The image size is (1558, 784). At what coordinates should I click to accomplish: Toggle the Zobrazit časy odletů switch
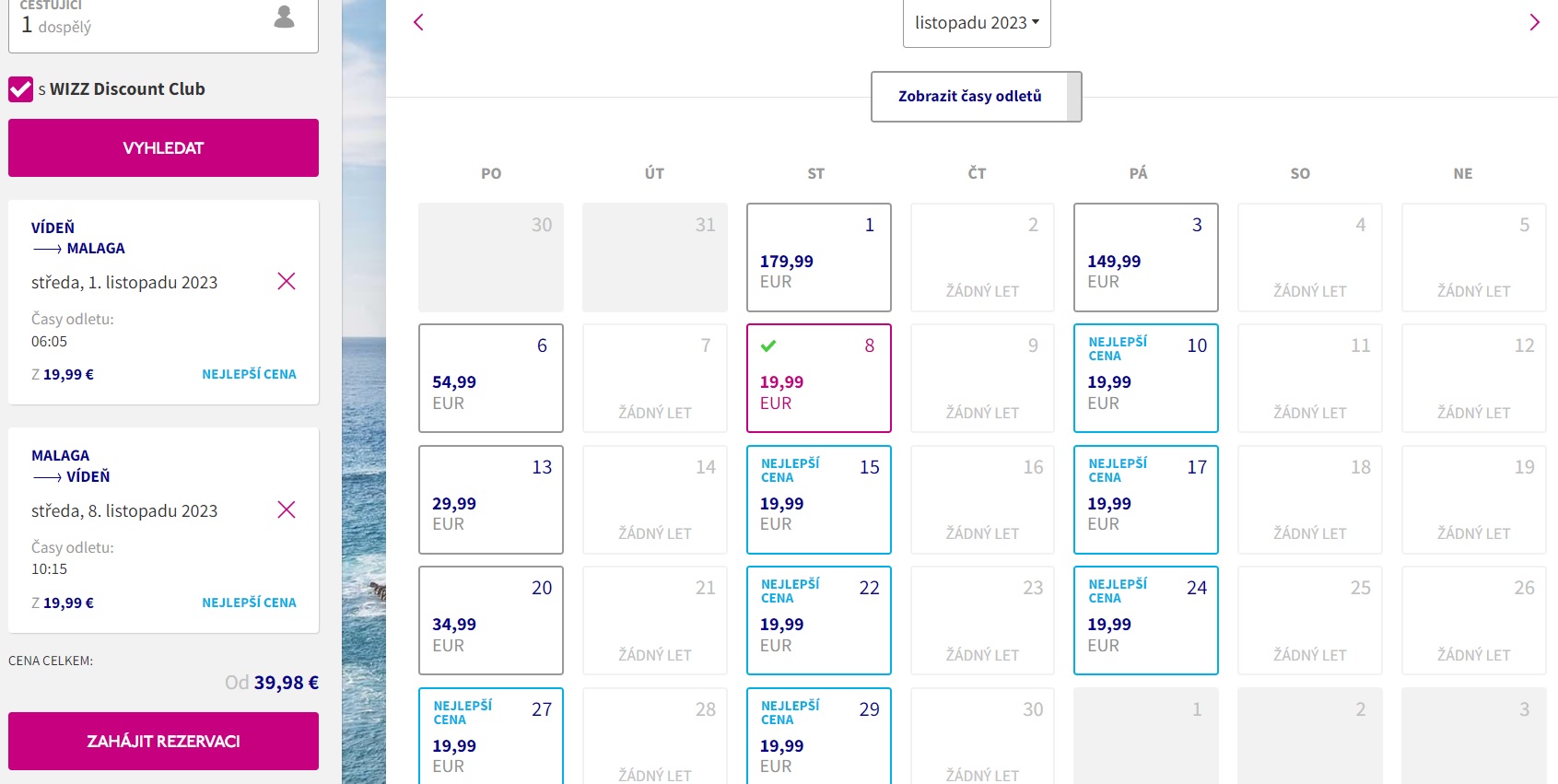click(x=976, y=97)
